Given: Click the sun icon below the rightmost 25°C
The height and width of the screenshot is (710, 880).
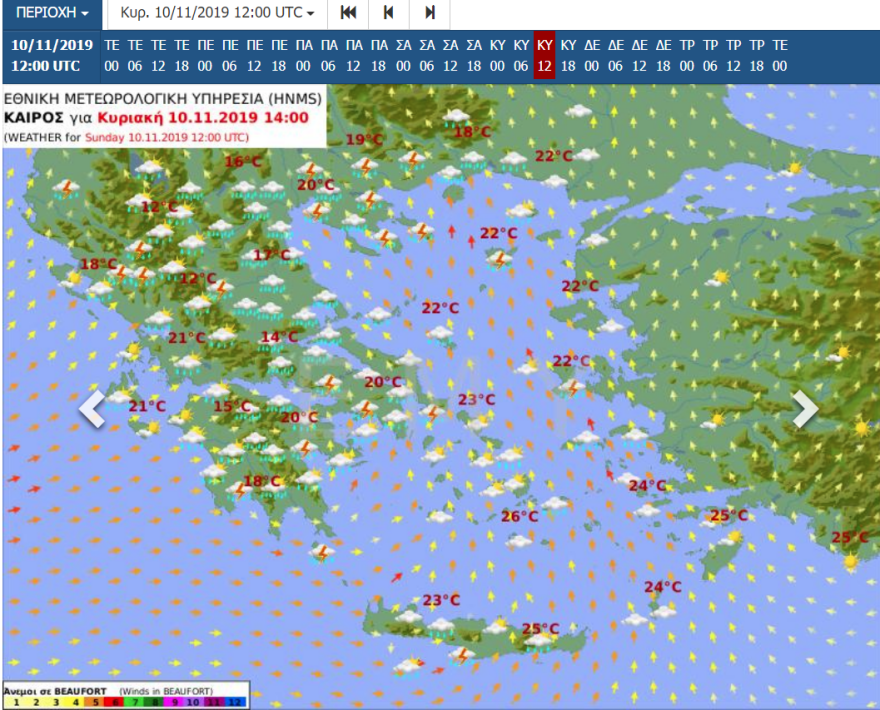Looking at the screenshot, I should point(851,562).
